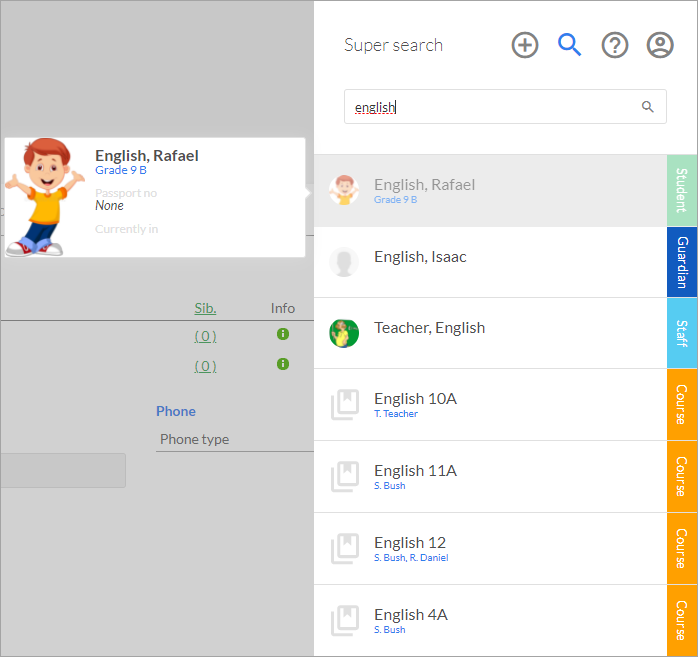698x657 pixels.
Task: Click the Passport no label
Action: (126, 193)
